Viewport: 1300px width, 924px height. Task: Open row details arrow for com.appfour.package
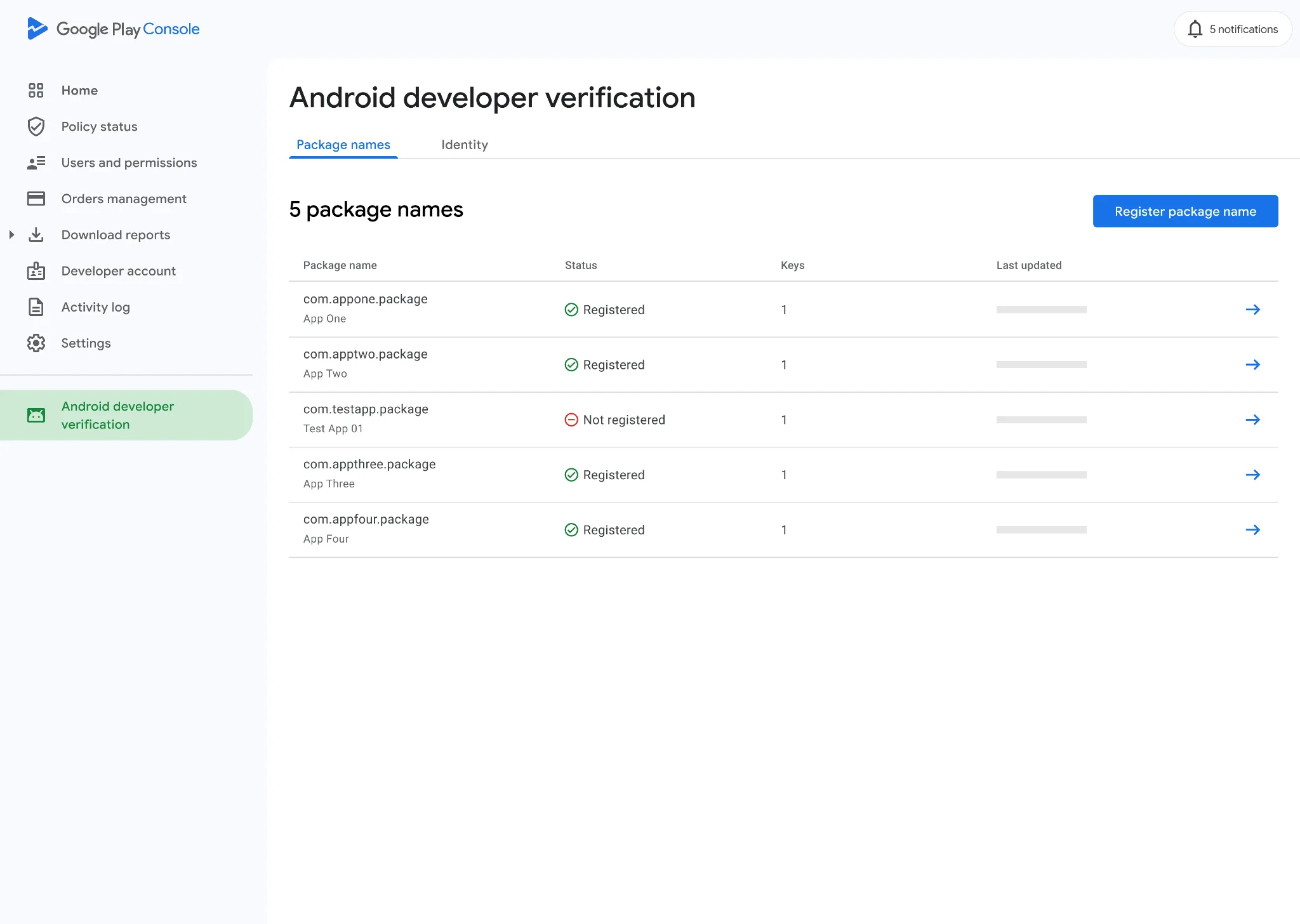pos(1253,529)
